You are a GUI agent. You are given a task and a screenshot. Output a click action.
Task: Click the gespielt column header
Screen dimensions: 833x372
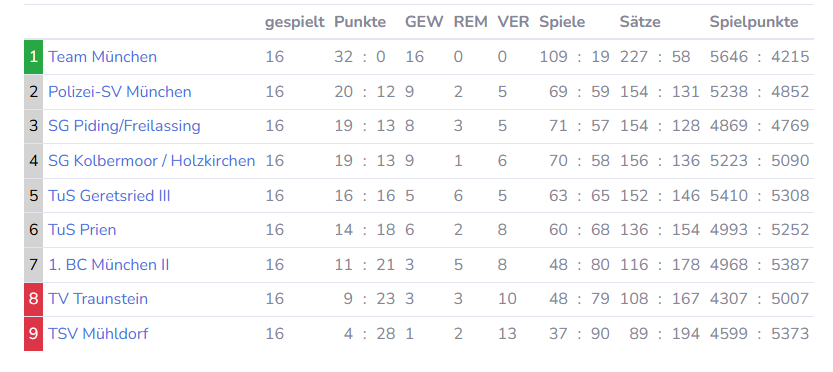tap(295, 23)
